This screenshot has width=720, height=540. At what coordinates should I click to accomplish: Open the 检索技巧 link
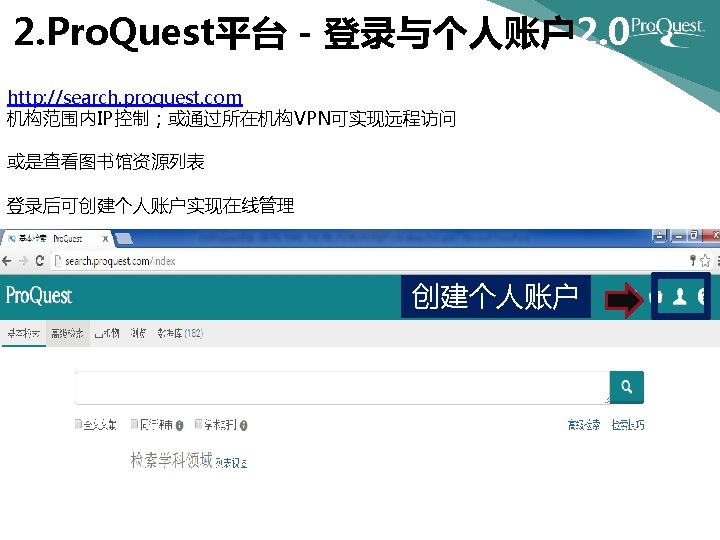(628, 425)
